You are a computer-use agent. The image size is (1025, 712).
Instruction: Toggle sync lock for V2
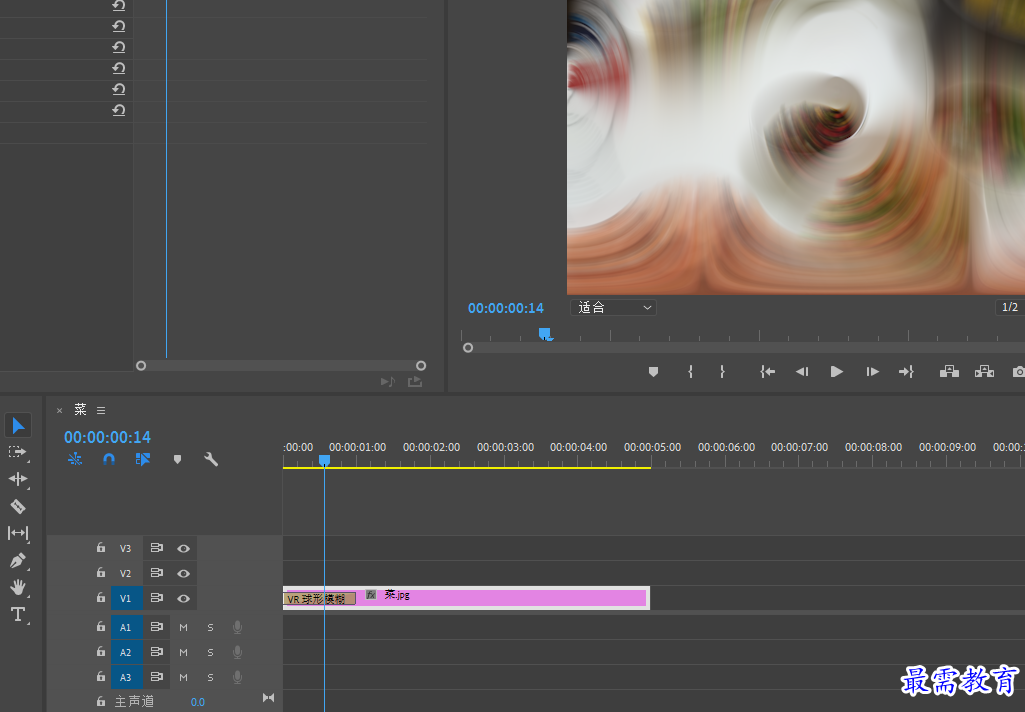(156, 573)
